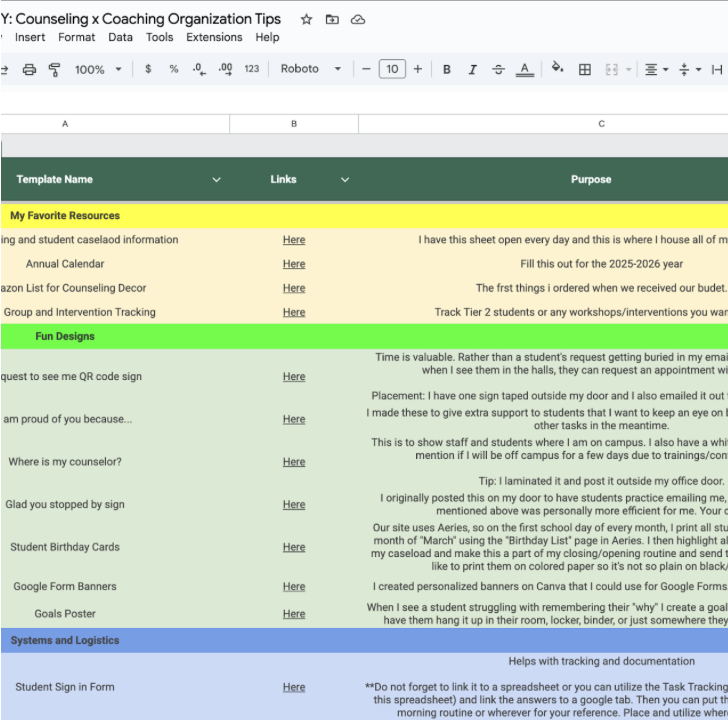Open Here link for Student Sign in Form

click(x=294, y=687)
